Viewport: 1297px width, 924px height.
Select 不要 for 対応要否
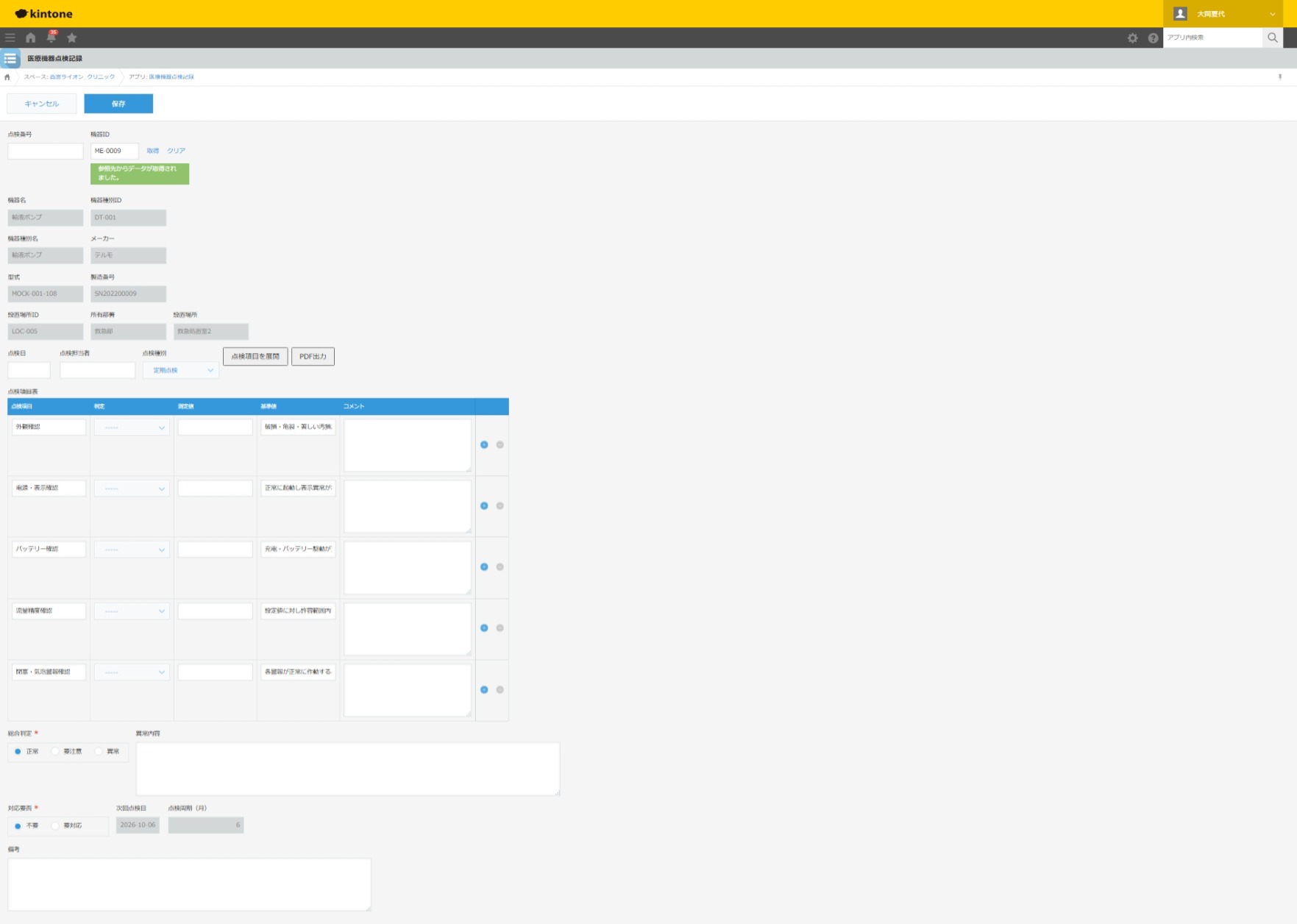[26, 825]
